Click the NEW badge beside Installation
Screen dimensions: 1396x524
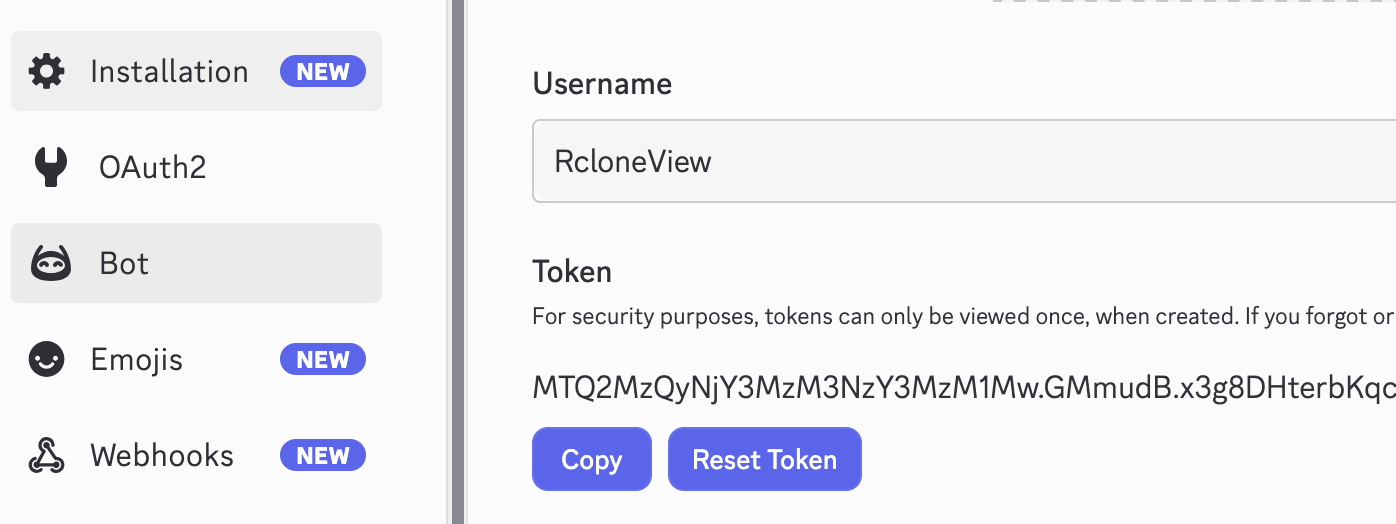click(x=322, y=72)
